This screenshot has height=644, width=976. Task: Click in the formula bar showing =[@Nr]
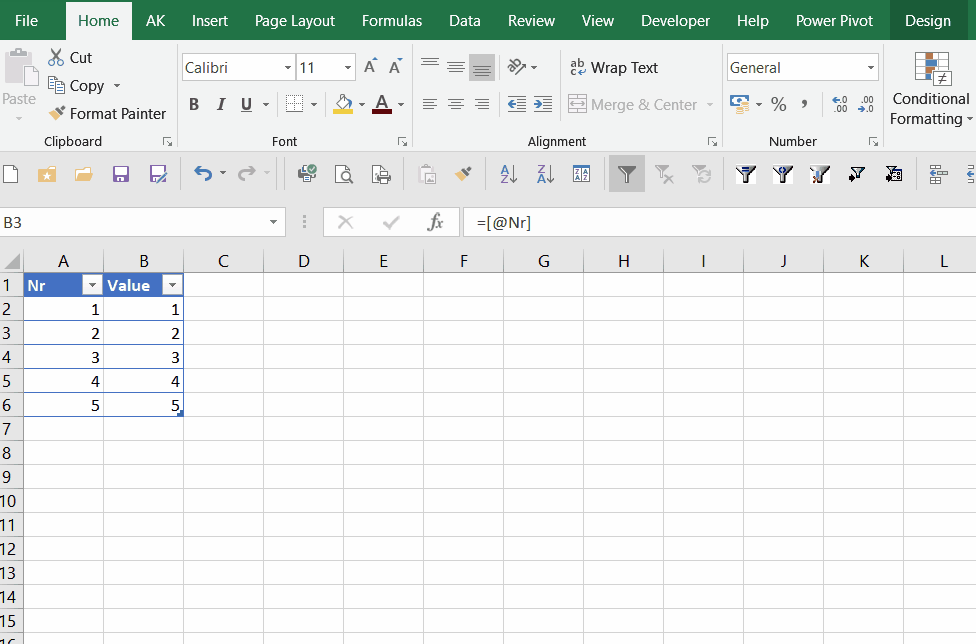(x=719, y=222)
